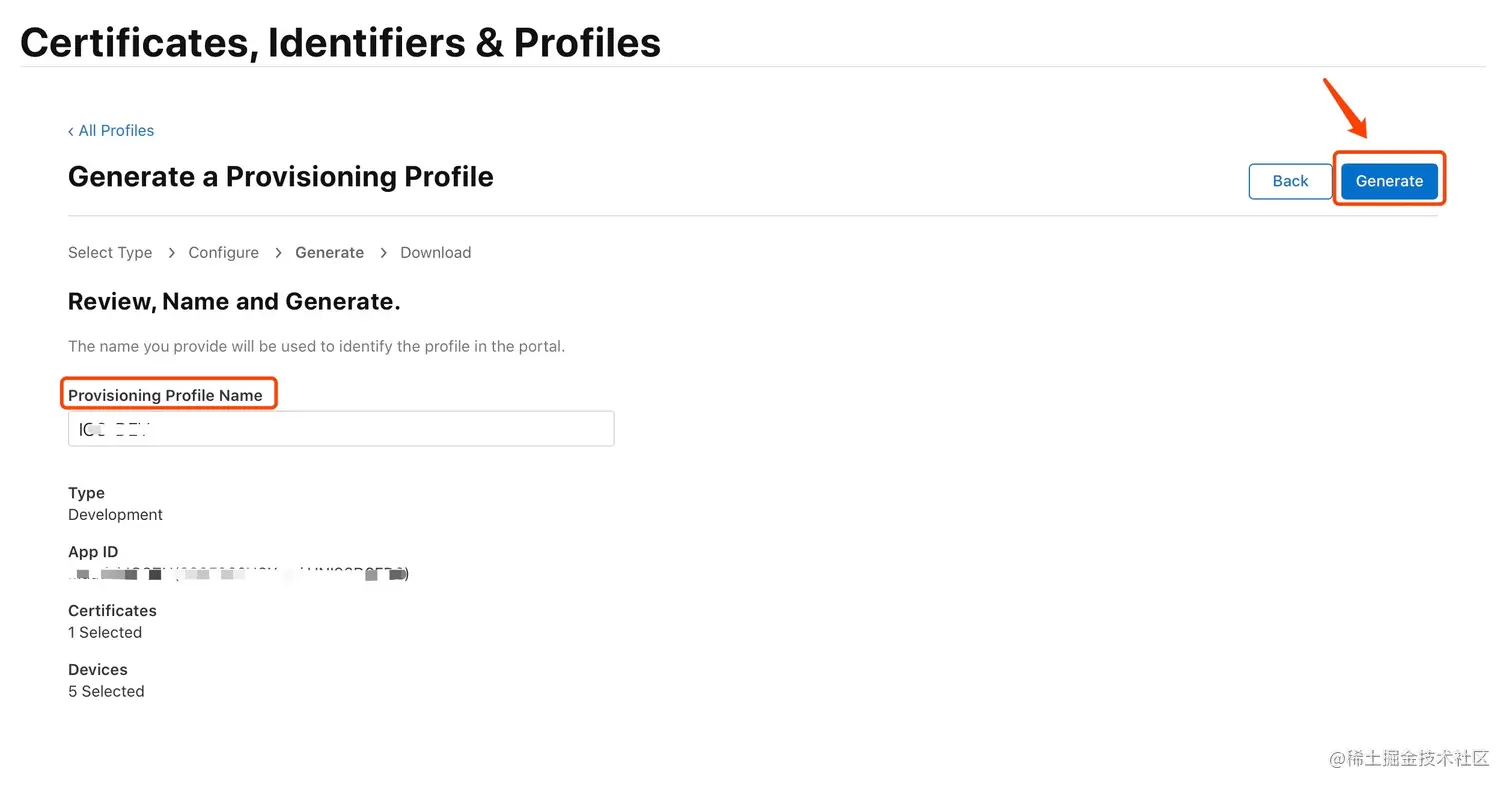
Task: Select the Select Type breadcrumb step
Action: tap(110, 252)
